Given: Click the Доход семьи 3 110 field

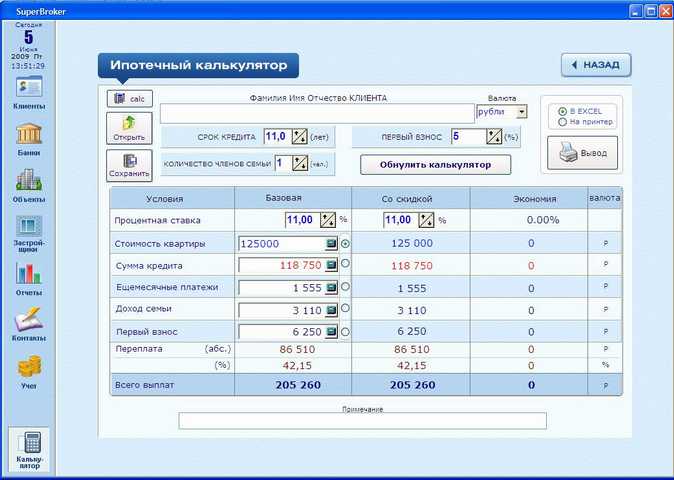Looking at the screenshot, I should tap(282, 310).
